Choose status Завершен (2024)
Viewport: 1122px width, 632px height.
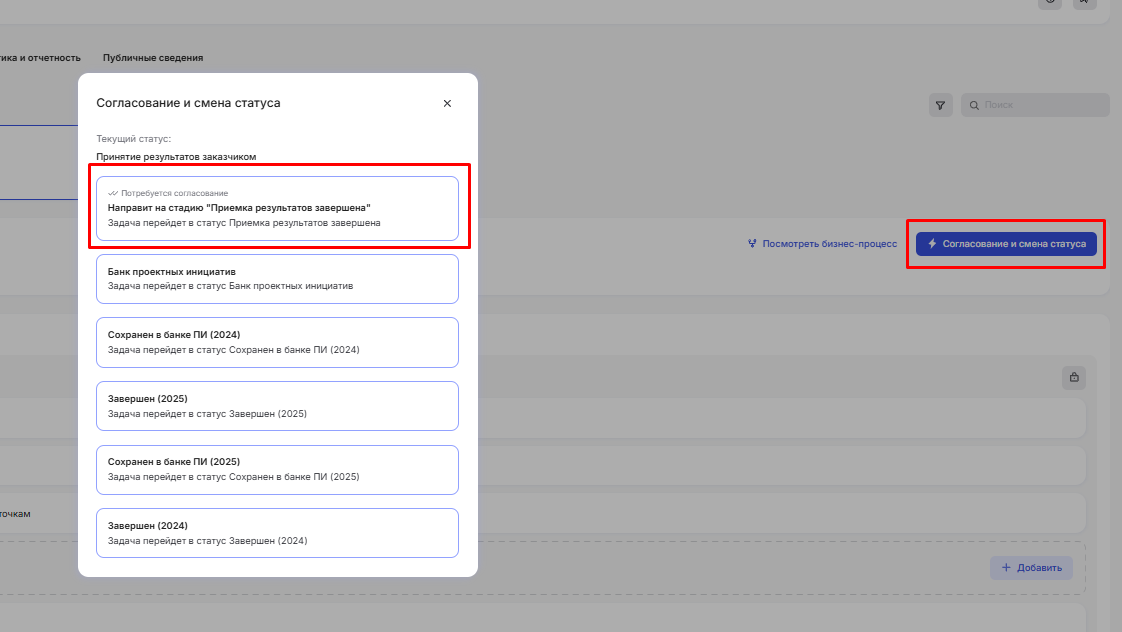click(x=277, y=533)
